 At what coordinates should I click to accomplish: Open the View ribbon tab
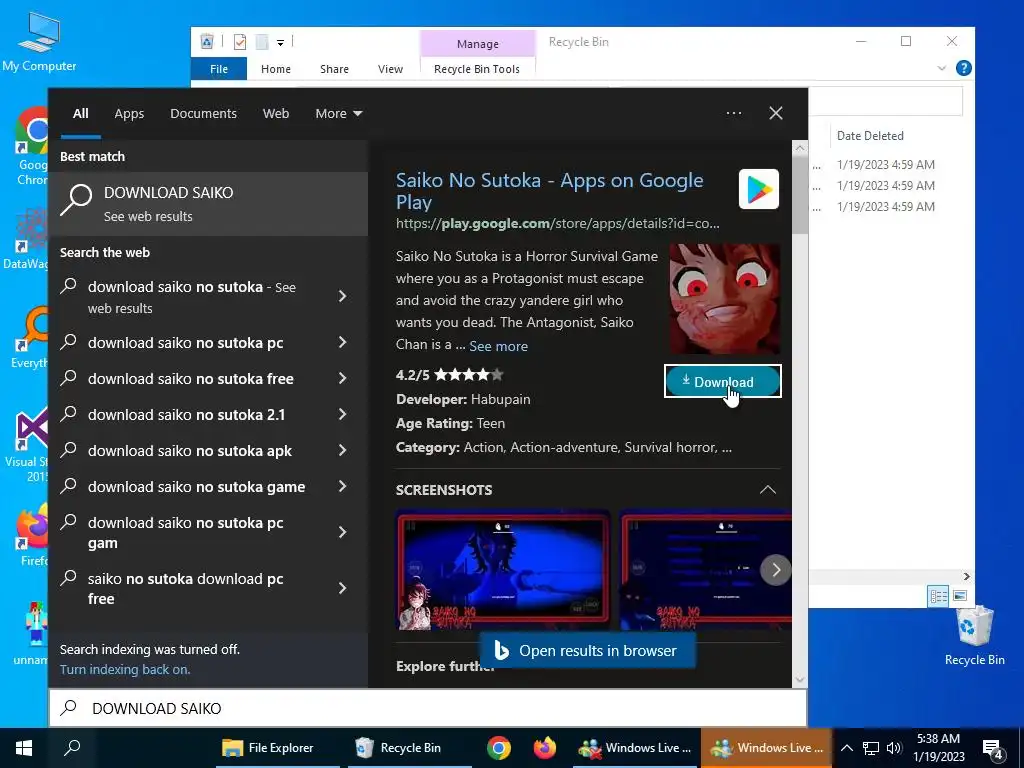tap(390, 69)
